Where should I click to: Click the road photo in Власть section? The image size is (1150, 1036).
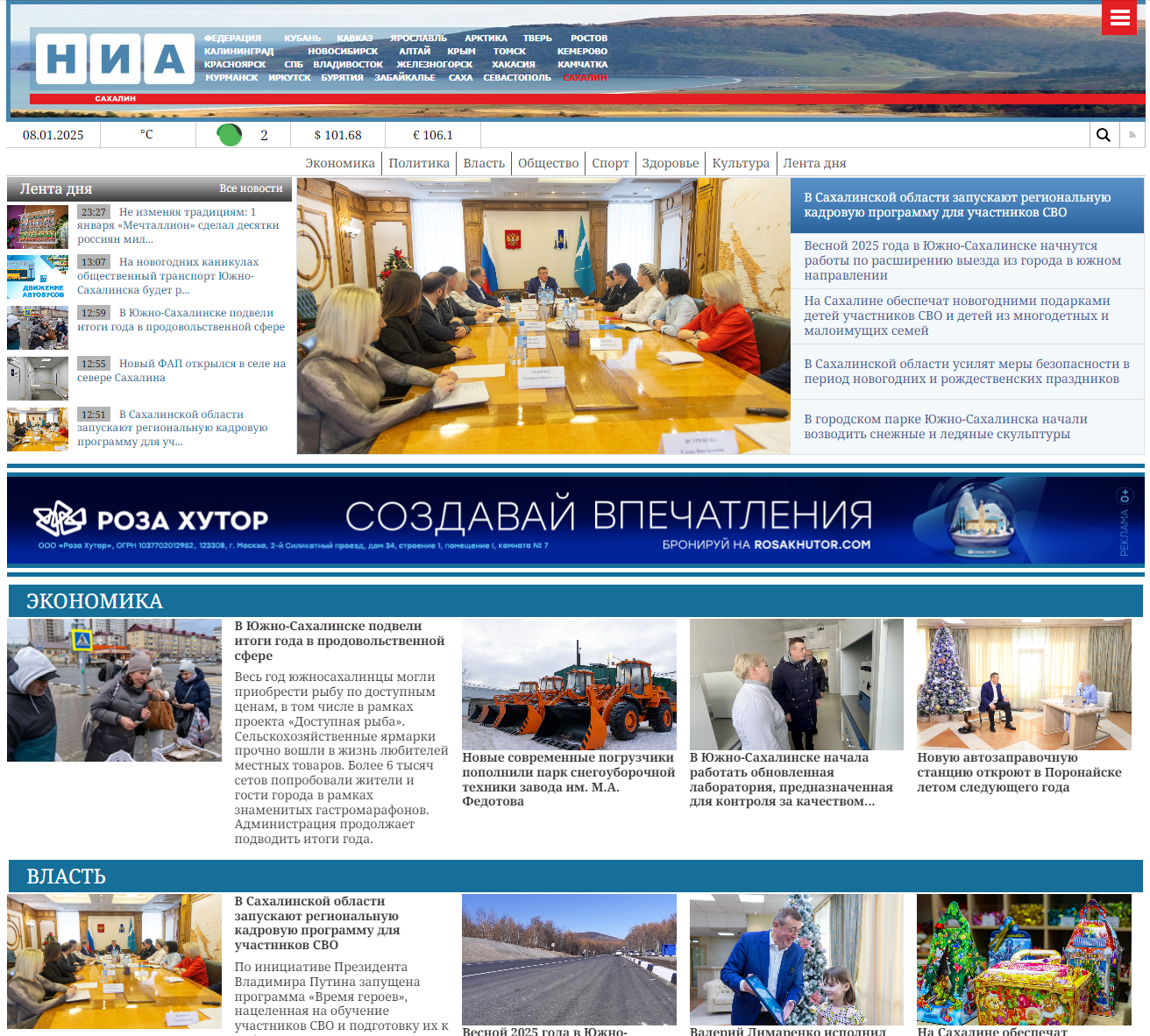point(569,959)
